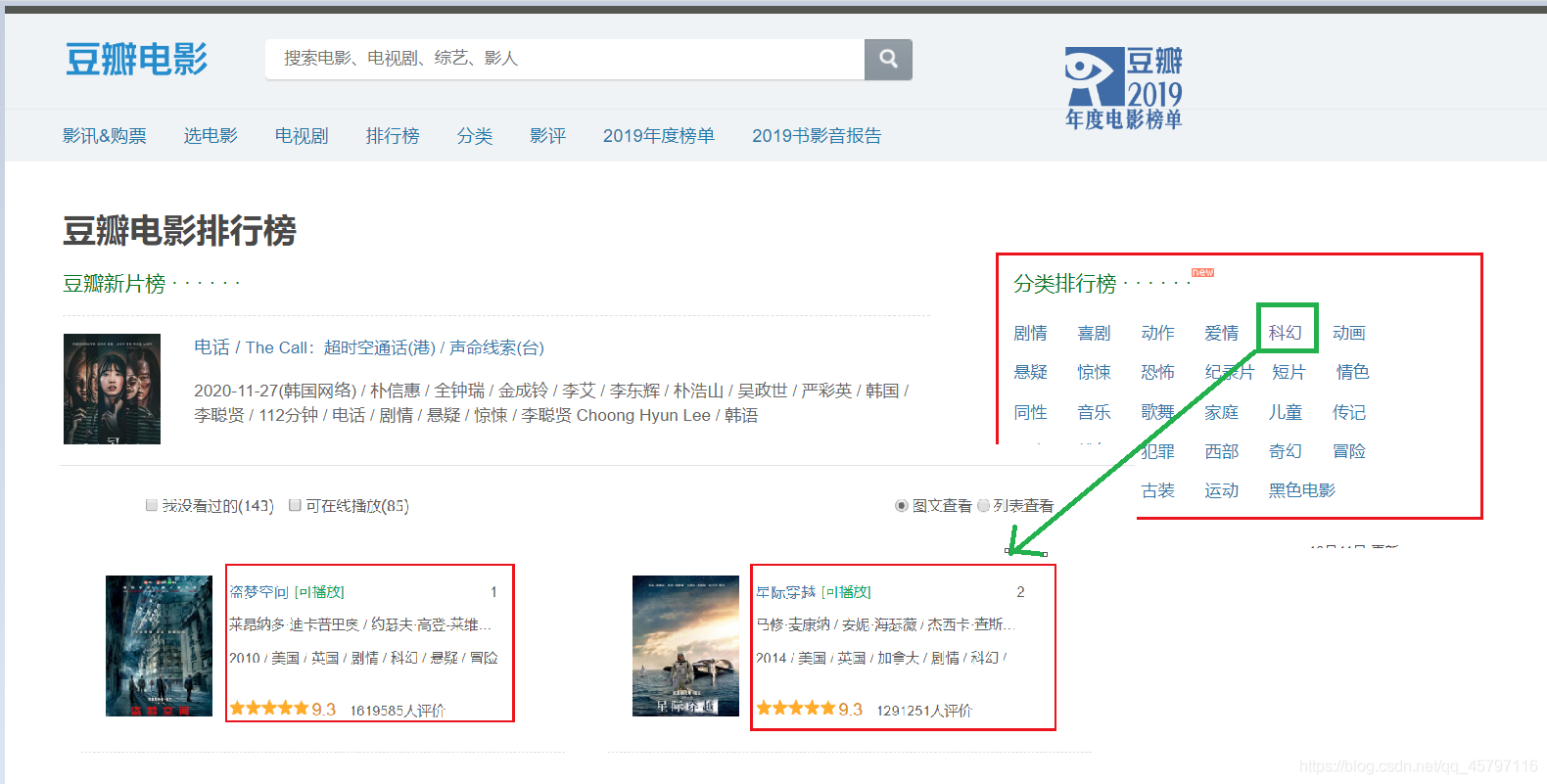
Task: Open 影评 navigation item
Action: pyautogui.click(x=547, y=136)
